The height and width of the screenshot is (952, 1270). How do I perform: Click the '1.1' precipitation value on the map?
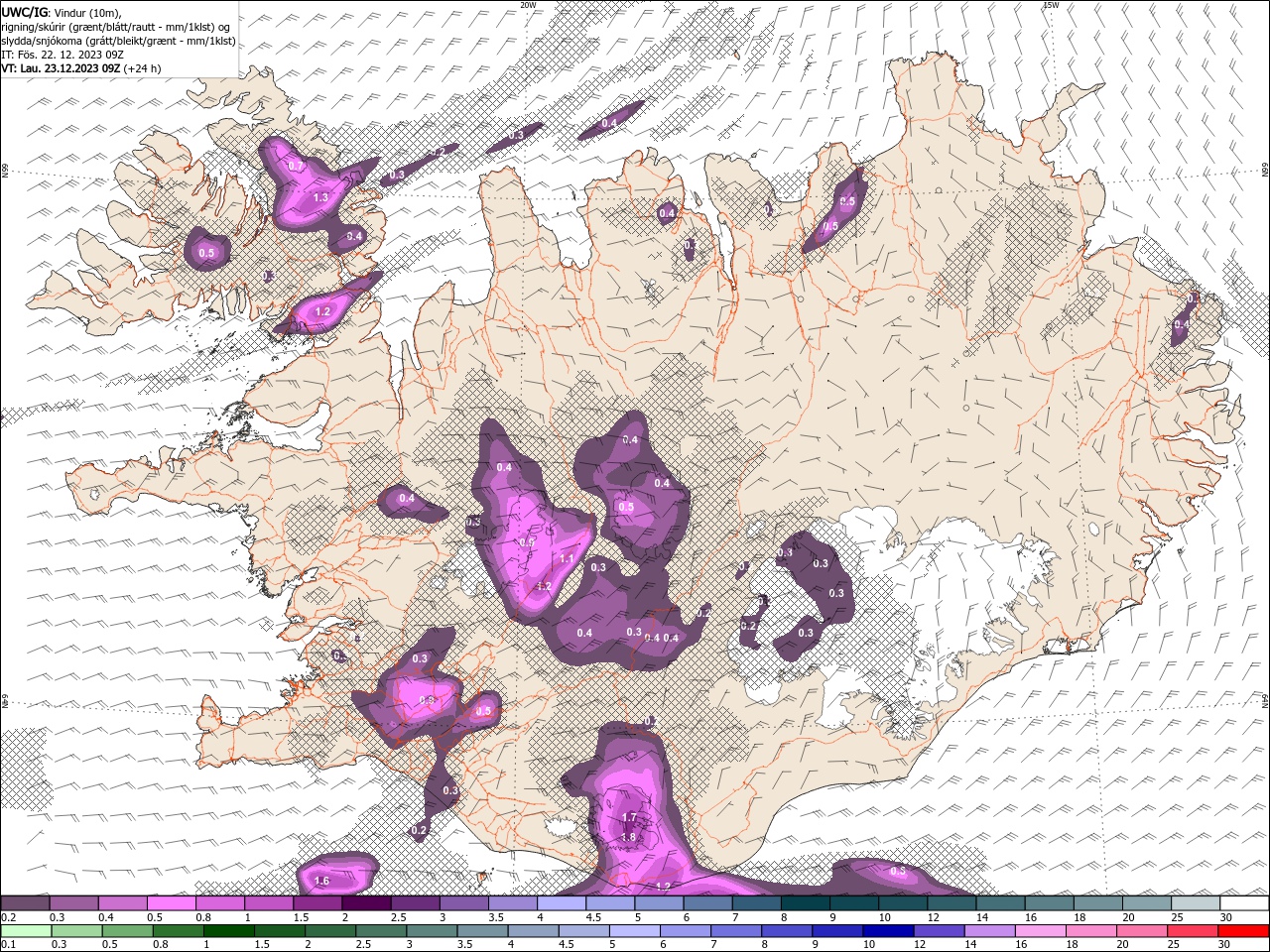coord(567,559)
